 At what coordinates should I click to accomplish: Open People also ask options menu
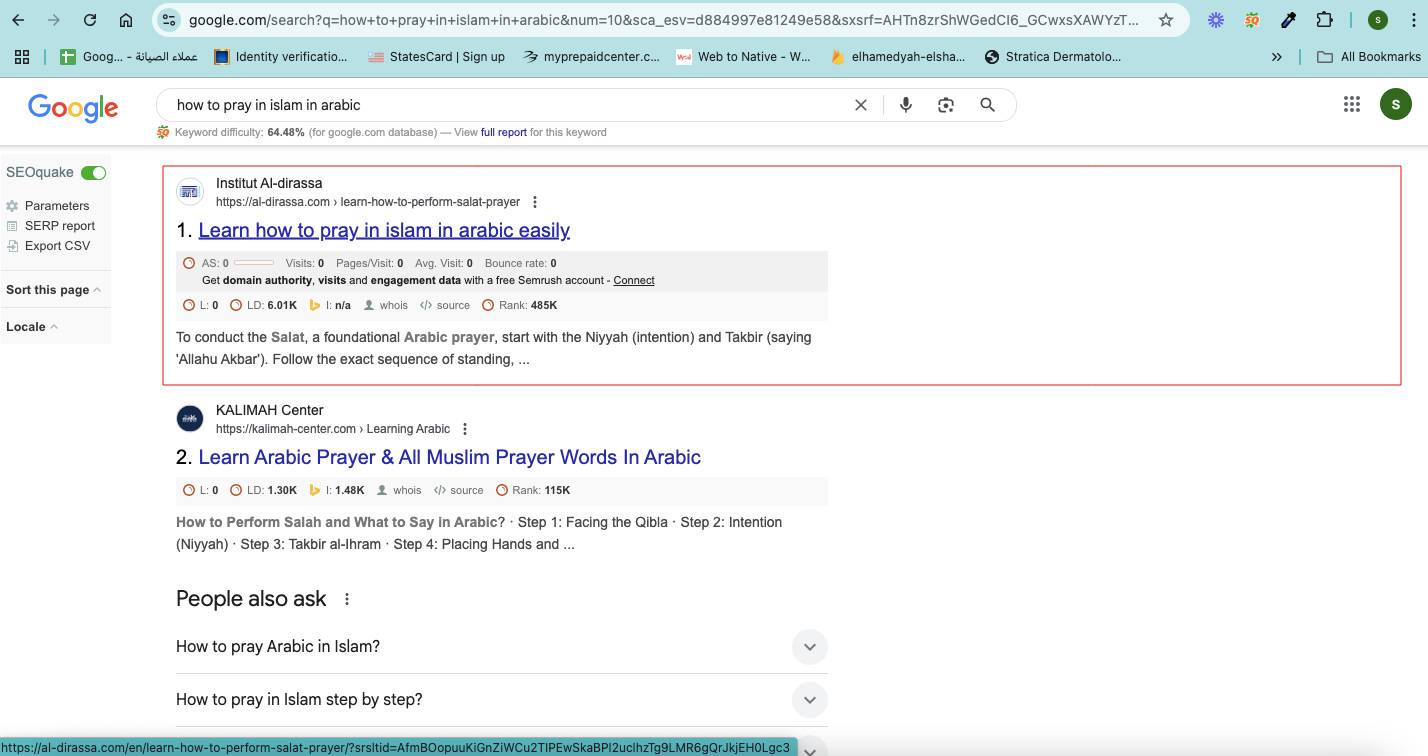[x=347, y=599]
